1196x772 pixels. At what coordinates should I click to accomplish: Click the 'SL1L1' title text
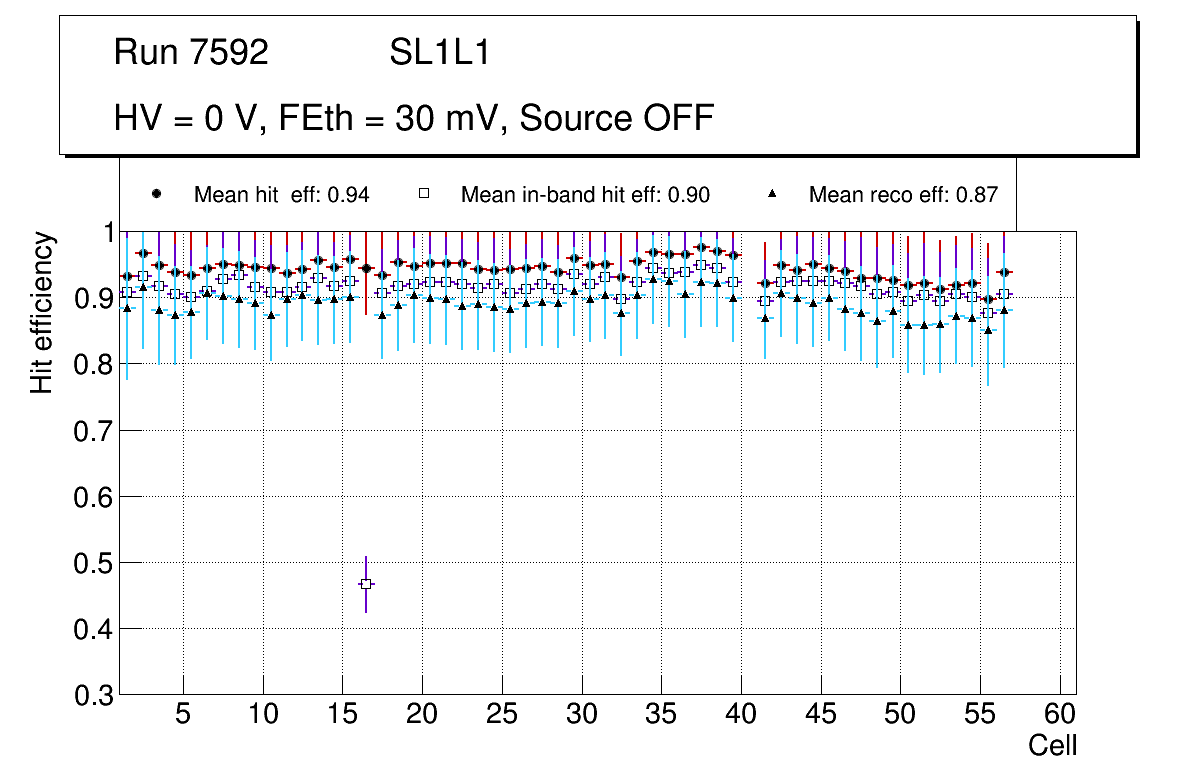click(x=439, y=53)
